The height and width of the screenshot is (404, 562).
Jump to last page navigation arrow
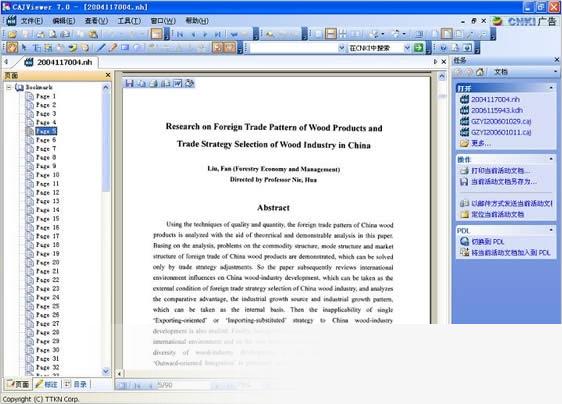point(218,34)
